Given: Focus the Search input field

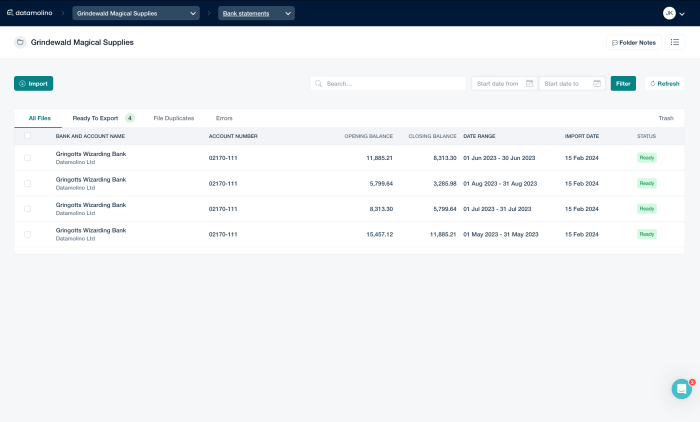Looking at the screenshot, I should point(388,84).
